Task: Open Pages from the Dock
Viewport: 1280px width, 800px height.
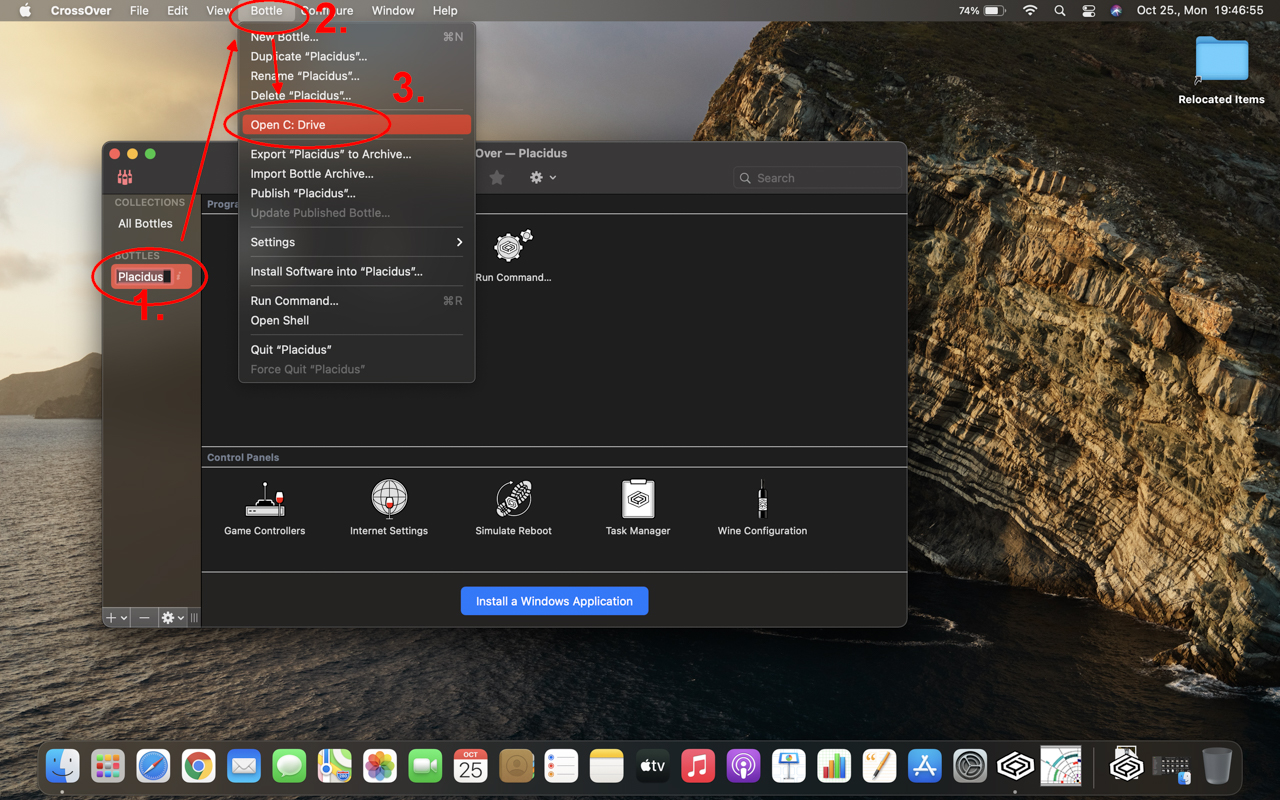Action: coord(880,767)
